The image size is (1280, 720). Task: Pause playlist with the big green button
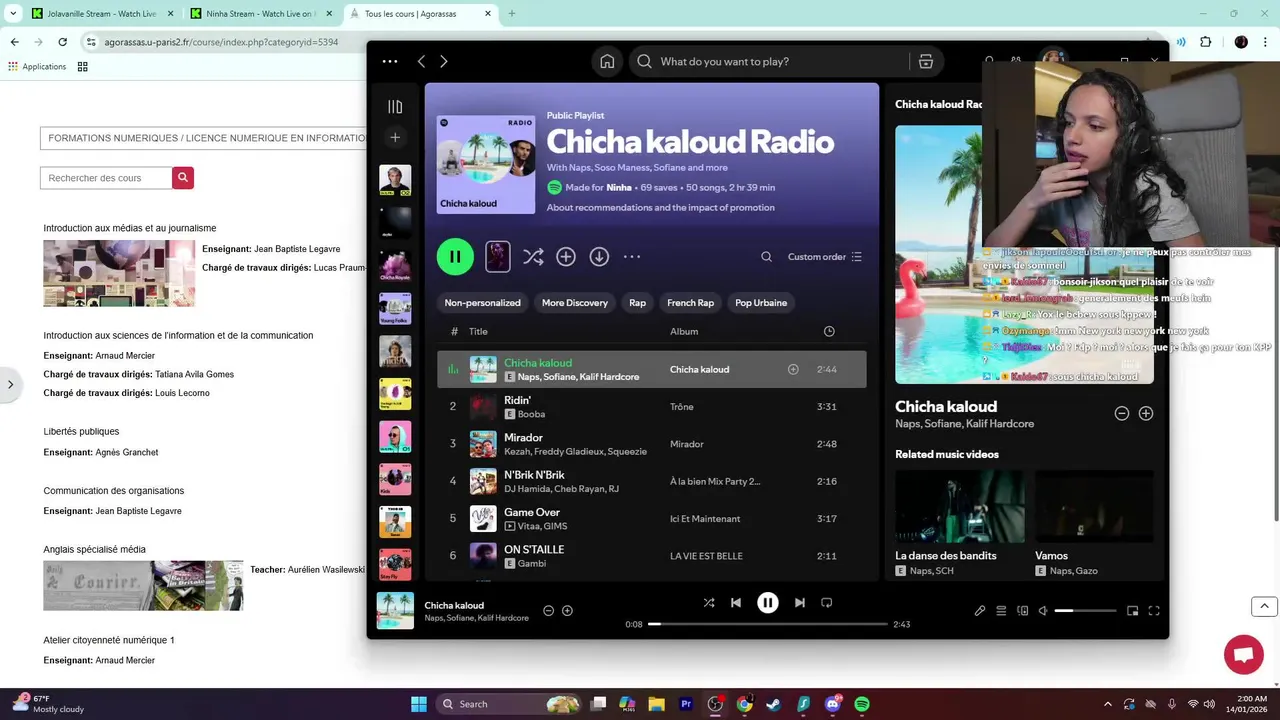coord(455,256)
